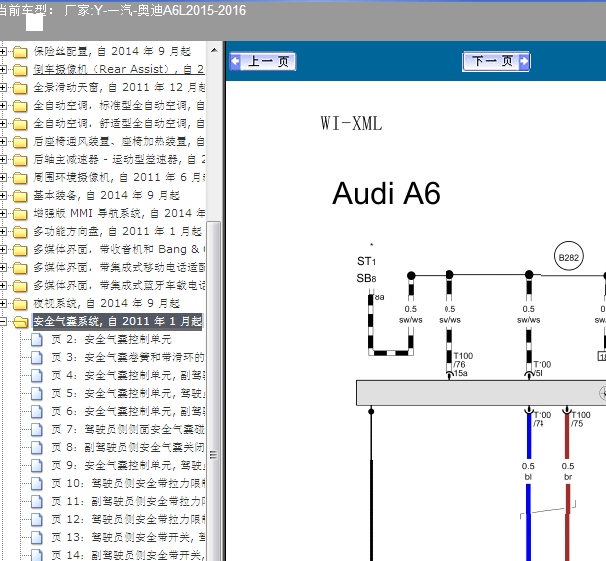Collapse the 安全气囊系统 tree node
The width and height of the screenshot is (606, 561).
coord(3,321)
